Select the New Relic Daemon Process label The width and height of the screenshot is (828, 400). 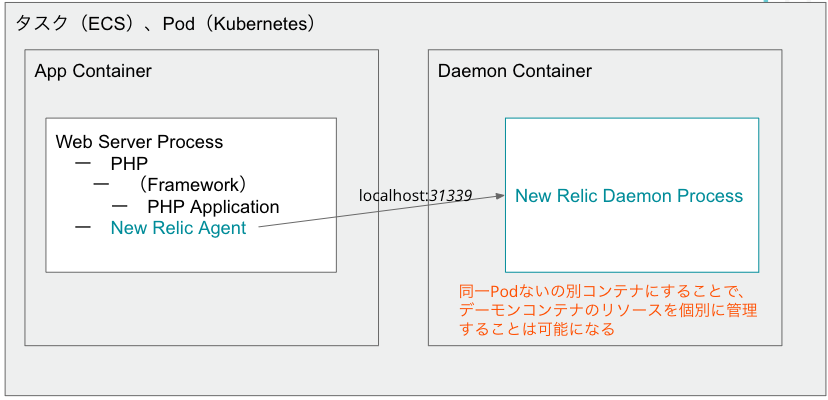coord(629,196)
